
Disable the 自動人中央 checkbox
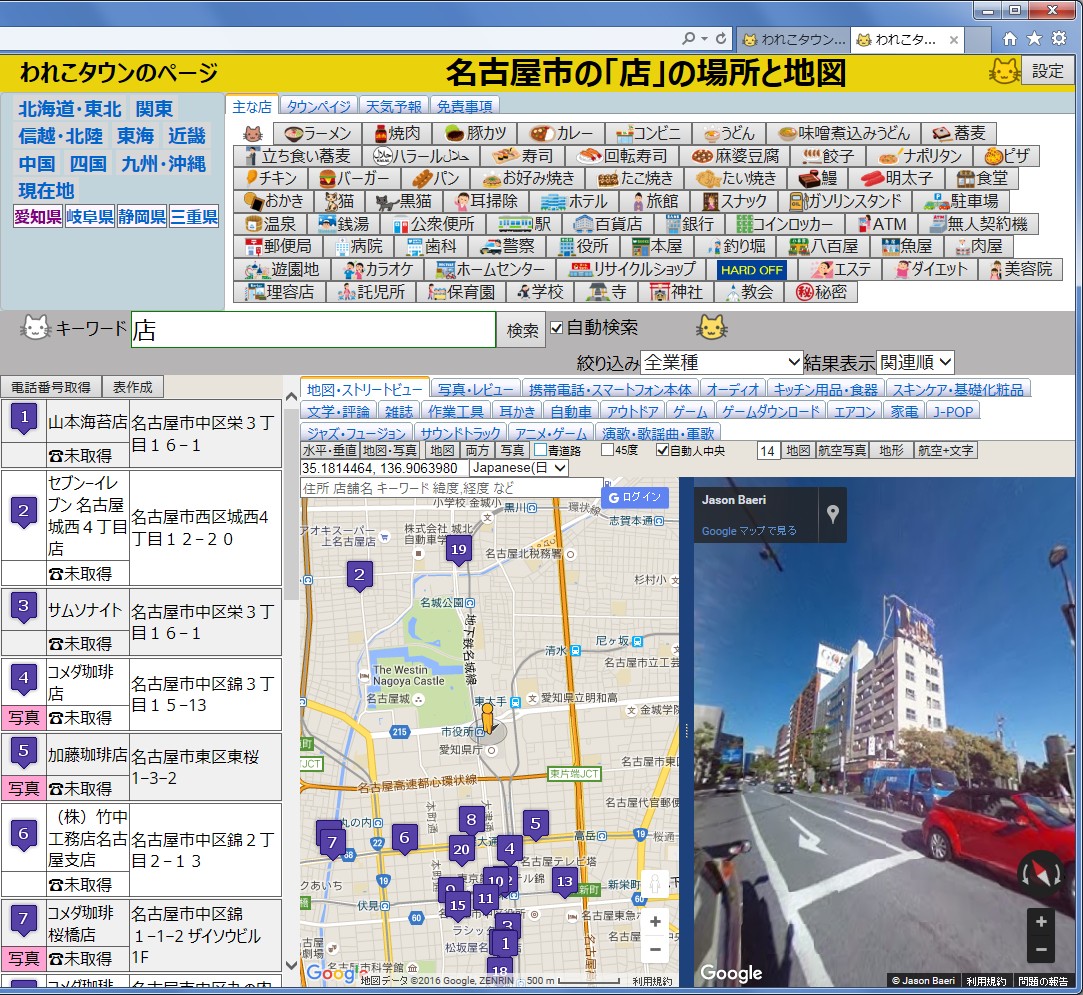pos(662,450)
